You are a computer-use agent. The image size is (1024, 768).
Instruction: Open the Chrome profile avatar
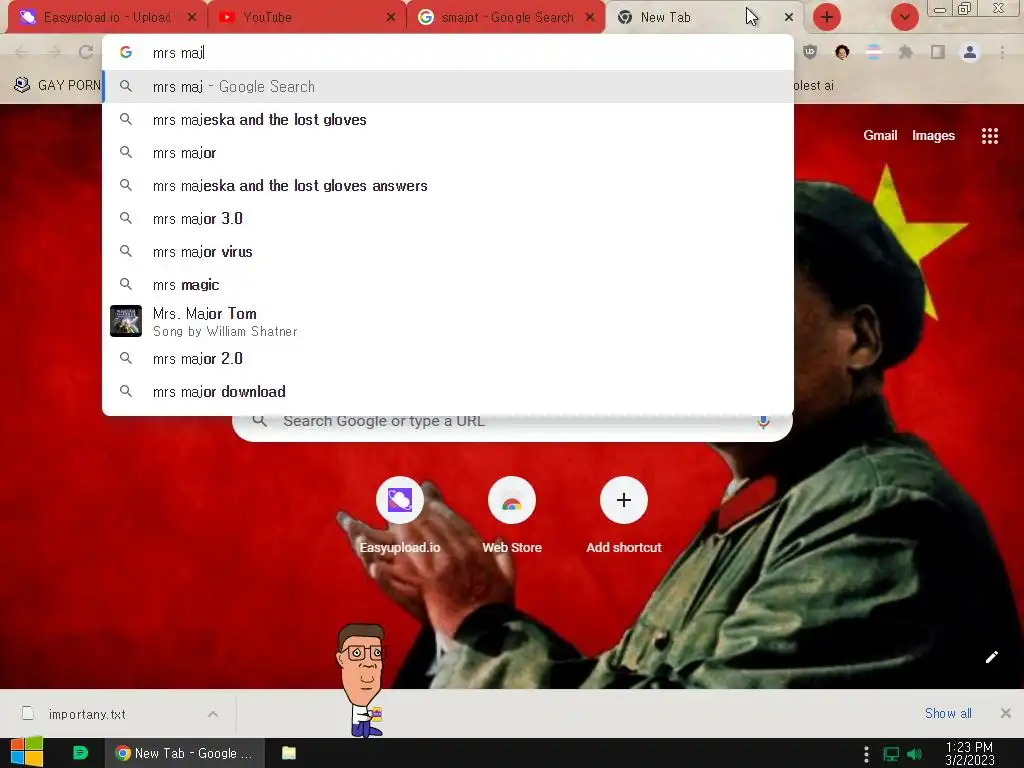[970, 52]
